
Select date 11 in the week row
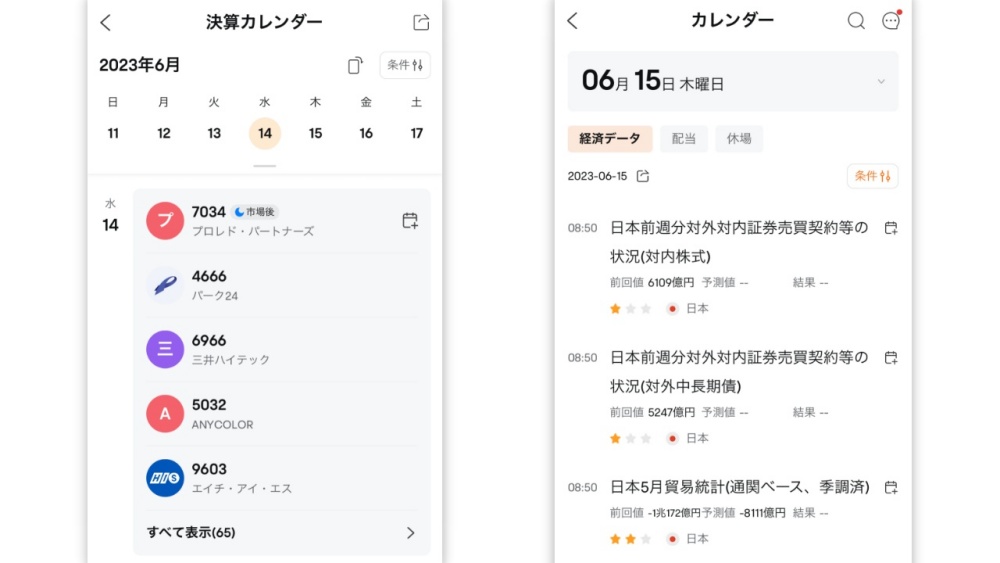tap(113, 133)
